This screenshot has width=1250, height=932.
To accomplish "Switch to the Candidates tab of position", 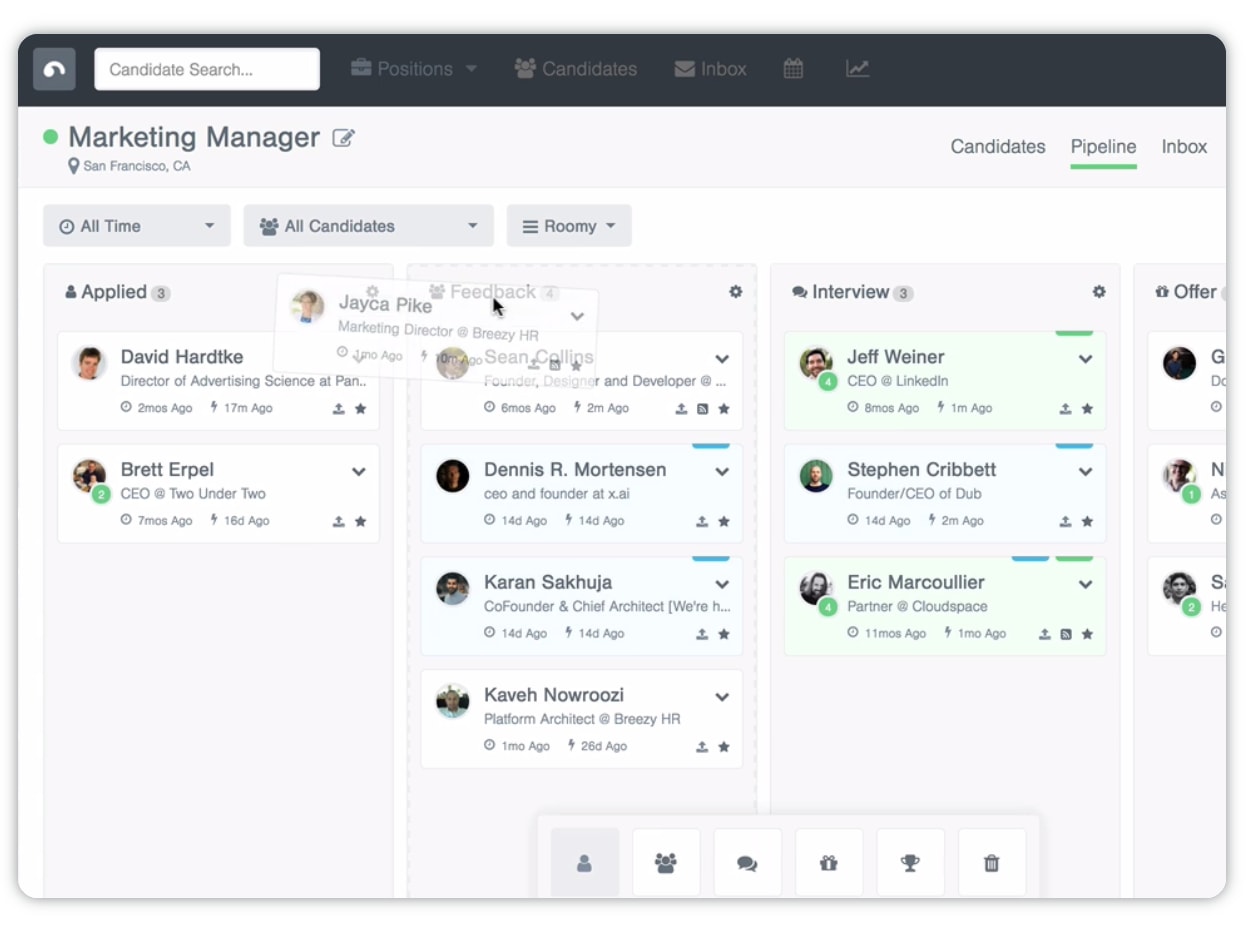I will tap(998, 147).
